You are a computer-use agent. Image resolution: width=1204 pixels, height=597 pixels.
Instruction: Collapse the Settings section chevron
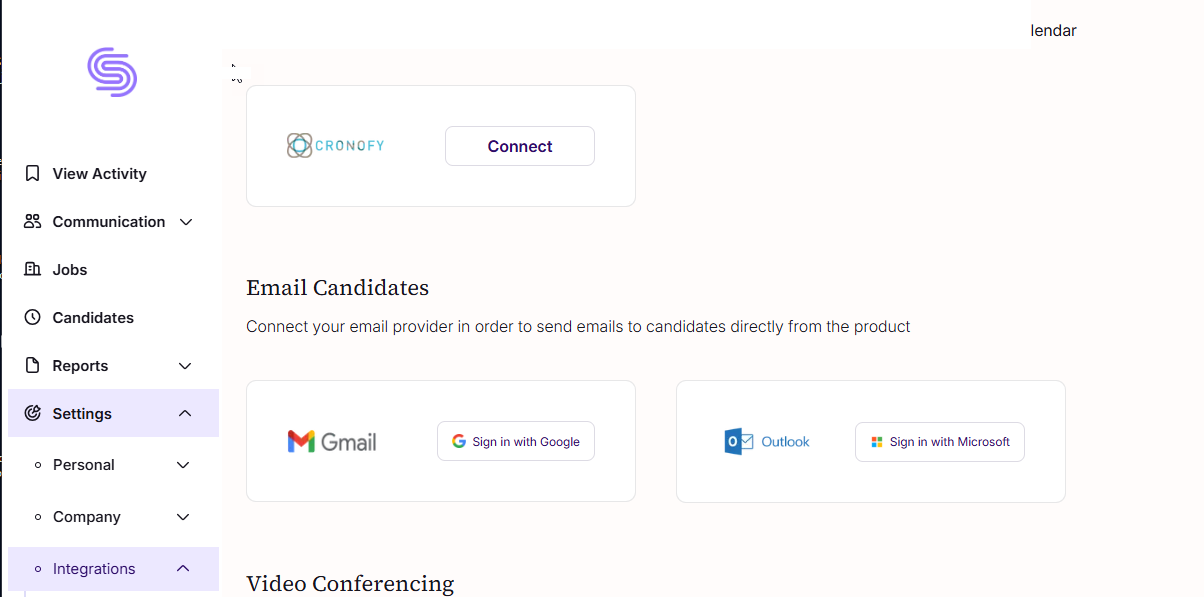(185, 413)
